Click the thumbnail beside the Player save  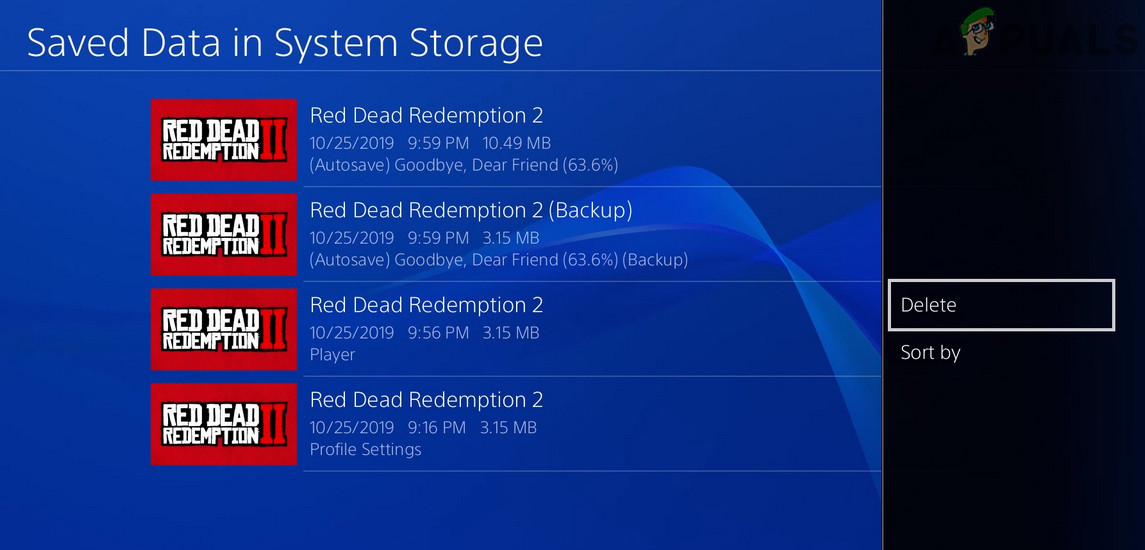[224, 329]
